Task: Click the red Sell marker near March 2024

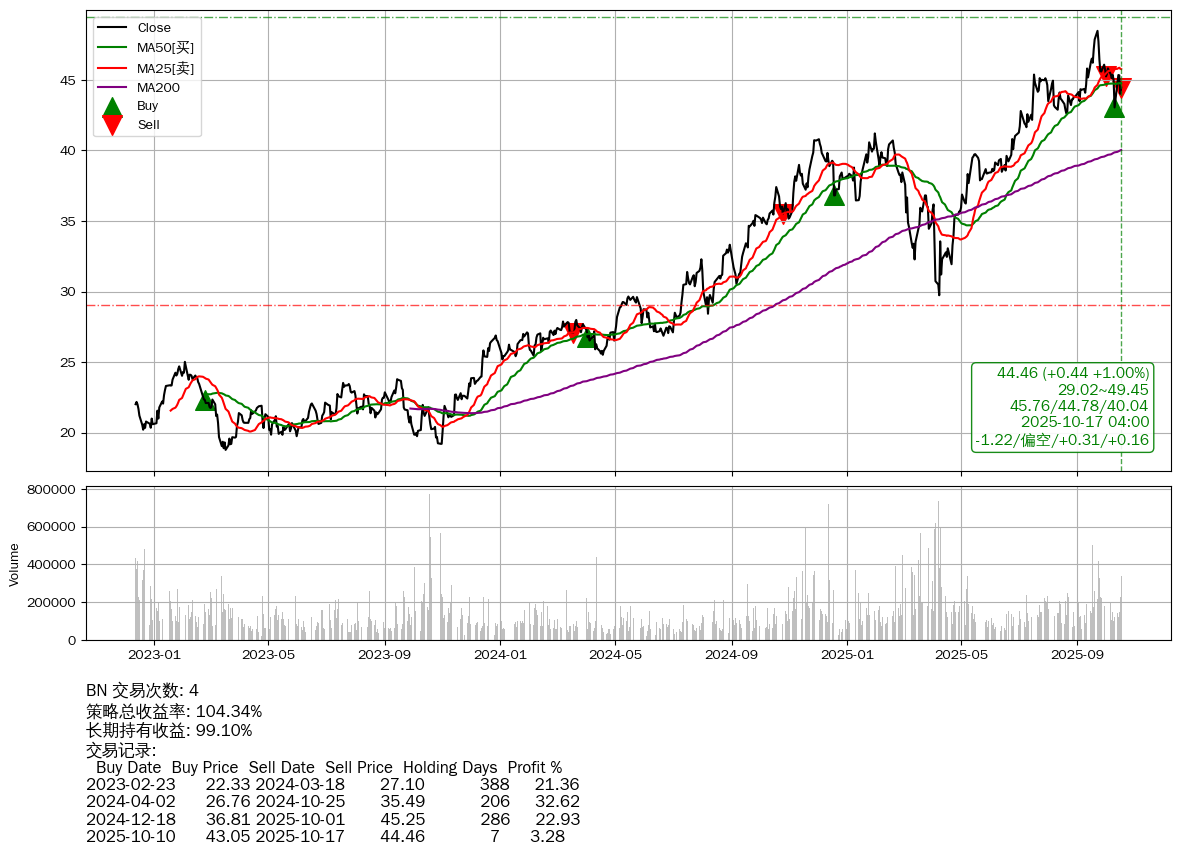Action: coord(574,331)
